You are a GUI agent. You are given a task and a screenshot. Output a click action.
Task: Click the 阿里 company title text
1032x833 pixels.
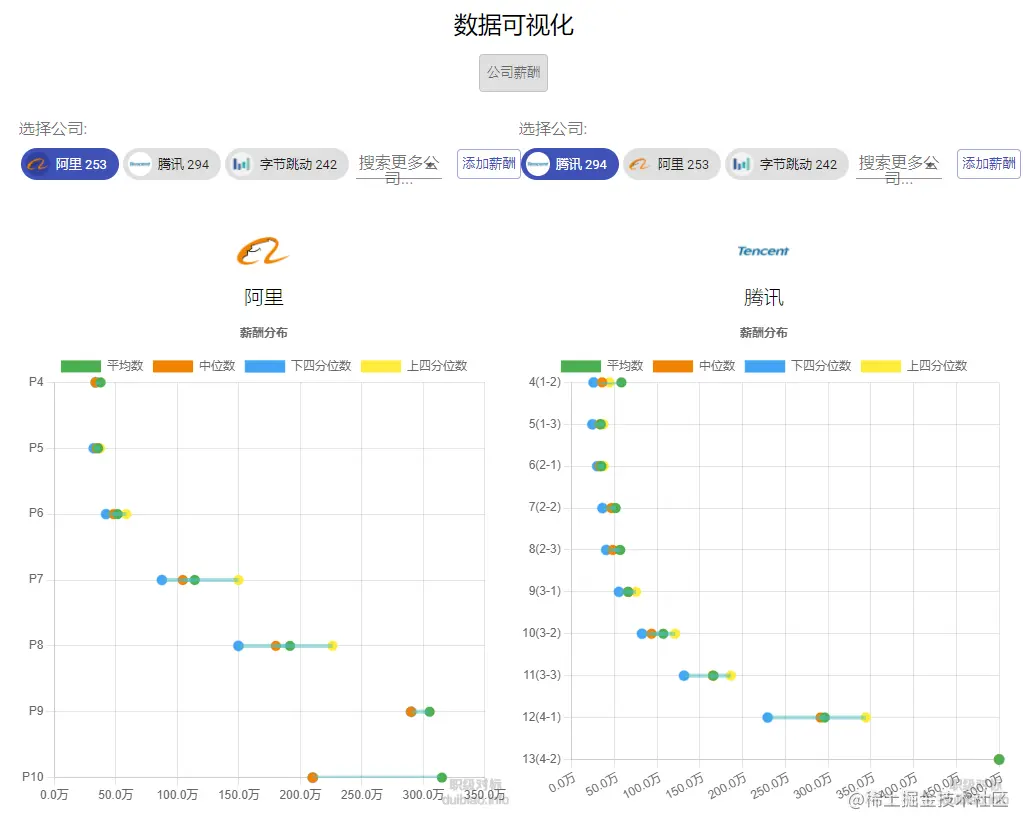(x=263, y=297)
